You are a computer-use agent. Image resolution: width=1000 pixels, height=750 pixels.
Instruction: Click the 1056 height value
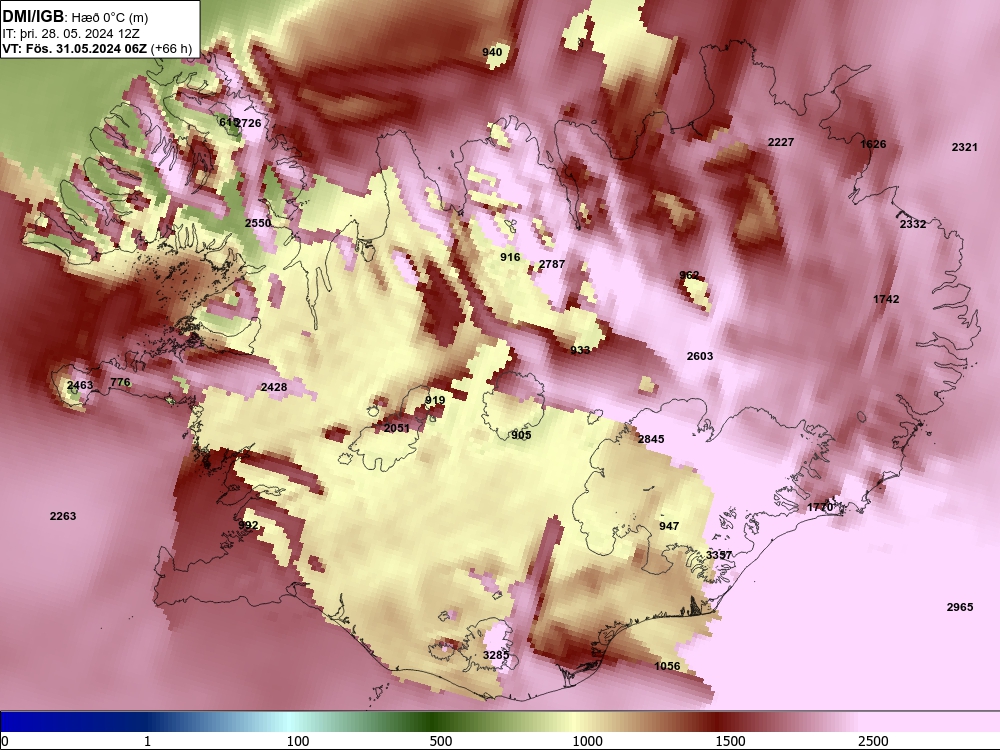click(667, 666)
